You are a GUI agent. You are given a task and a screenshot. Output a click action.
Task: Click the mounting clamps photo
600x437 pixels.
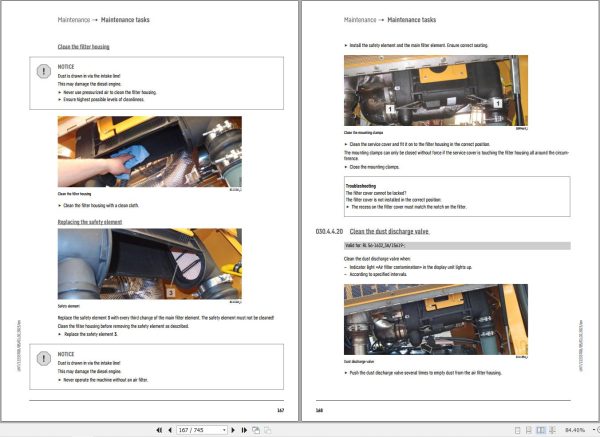pyautogui.click(x=436, y=91)
